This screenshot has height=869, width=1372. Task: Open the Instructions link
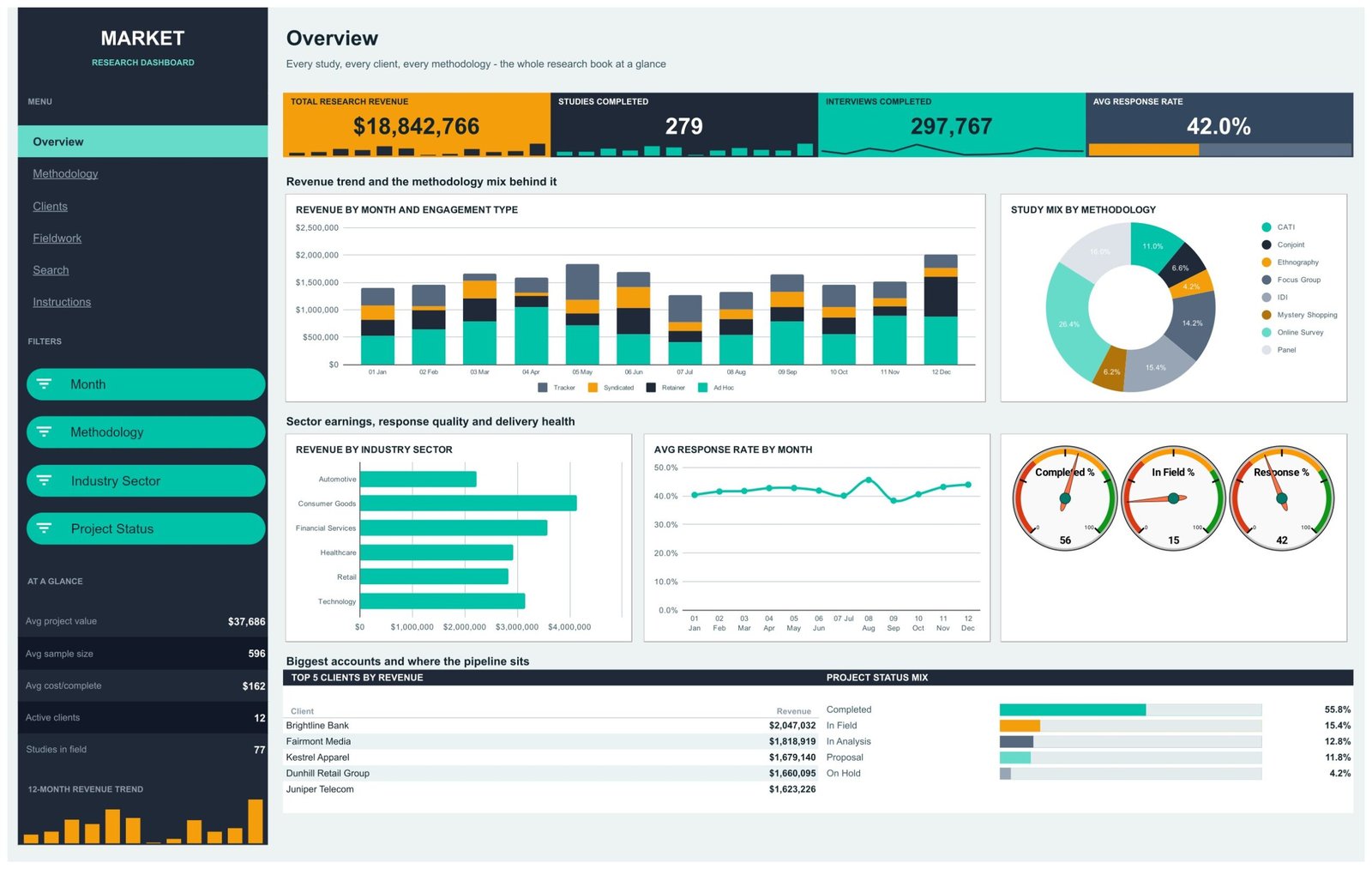(62, 302)
